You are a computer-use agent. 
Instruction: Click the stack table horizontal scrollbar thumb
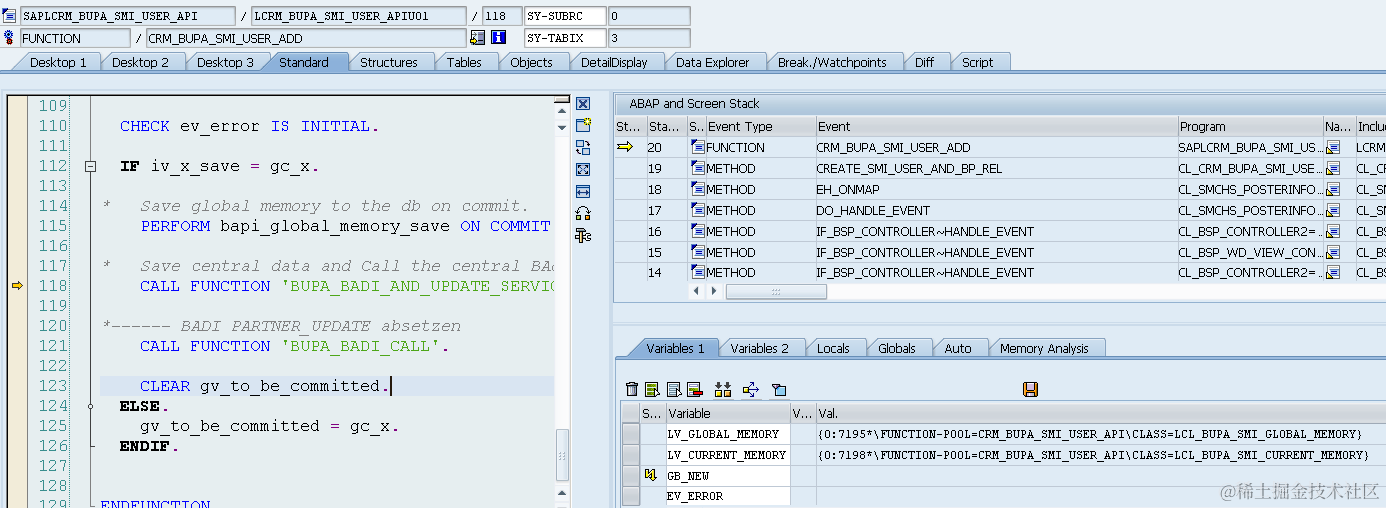pos(776,291)
